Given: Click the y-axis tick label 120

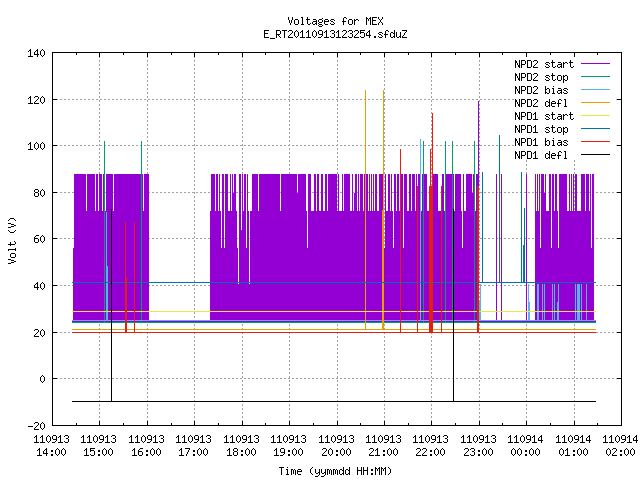Looking at the screenshot, I should coord(36,100).
